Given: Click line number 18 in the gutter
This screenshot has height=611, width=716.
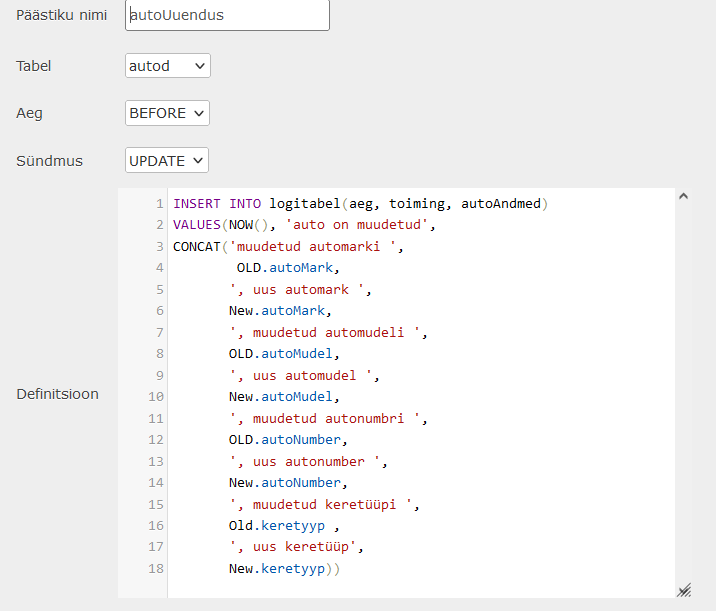Looking at the screenshot, I should (x=156, y=569).
